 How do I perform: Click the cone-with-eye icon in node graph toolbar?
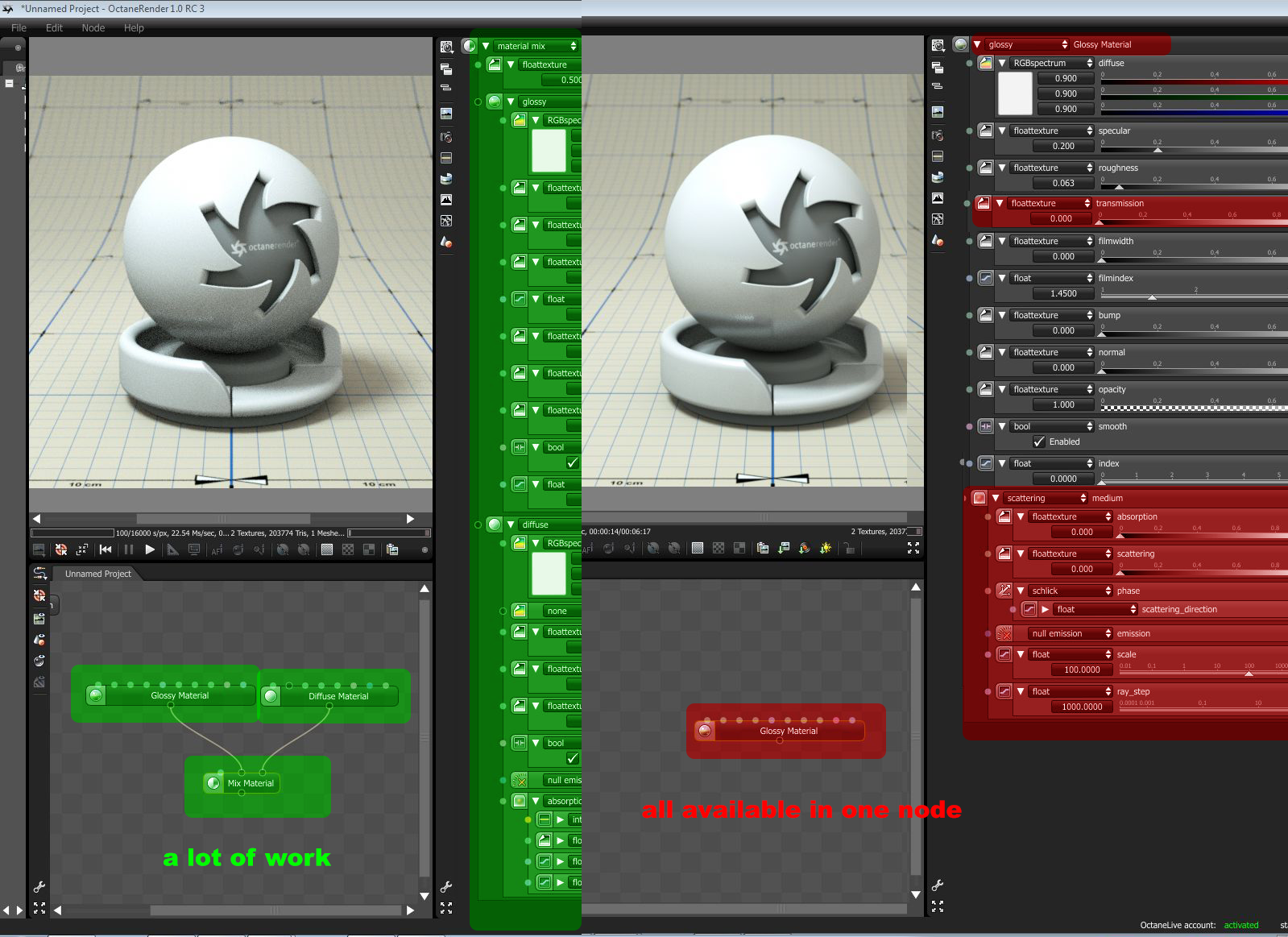pos(39,640)
